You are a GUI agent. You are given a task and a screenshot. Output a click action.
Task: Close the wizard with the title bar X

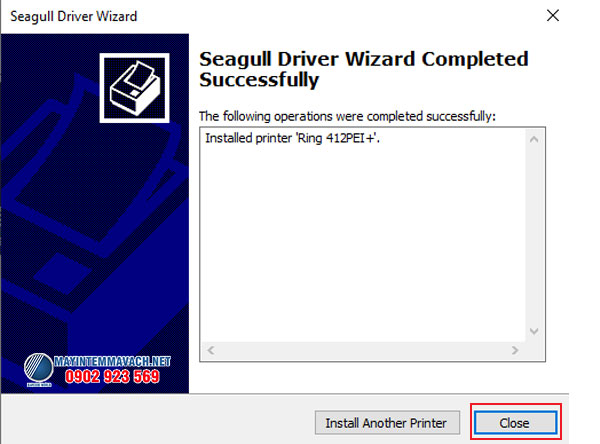click(x=553, y=16)
